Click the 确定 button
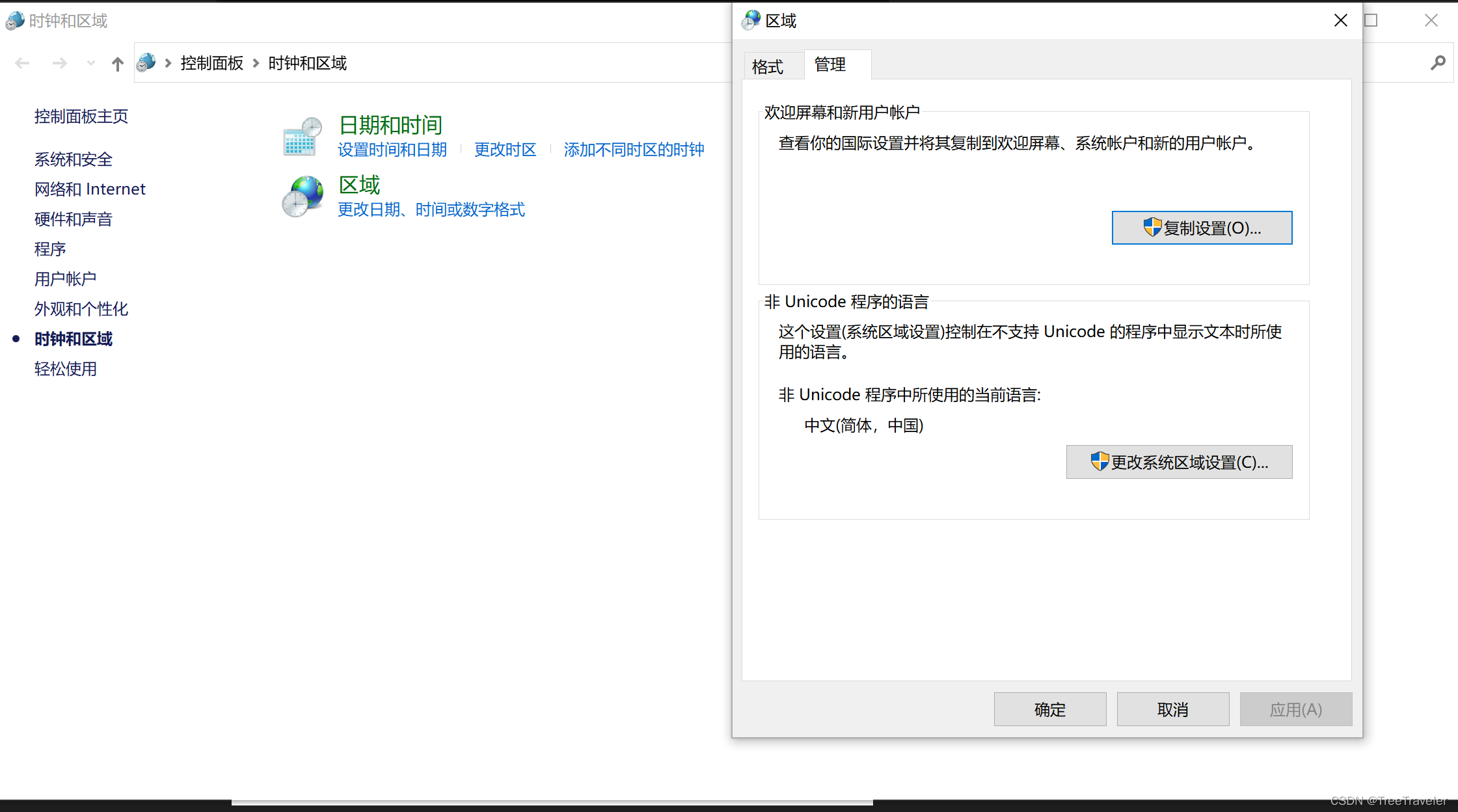Image resolution: width=1458 pixels, height=812 pixels. pos(1050,709)
